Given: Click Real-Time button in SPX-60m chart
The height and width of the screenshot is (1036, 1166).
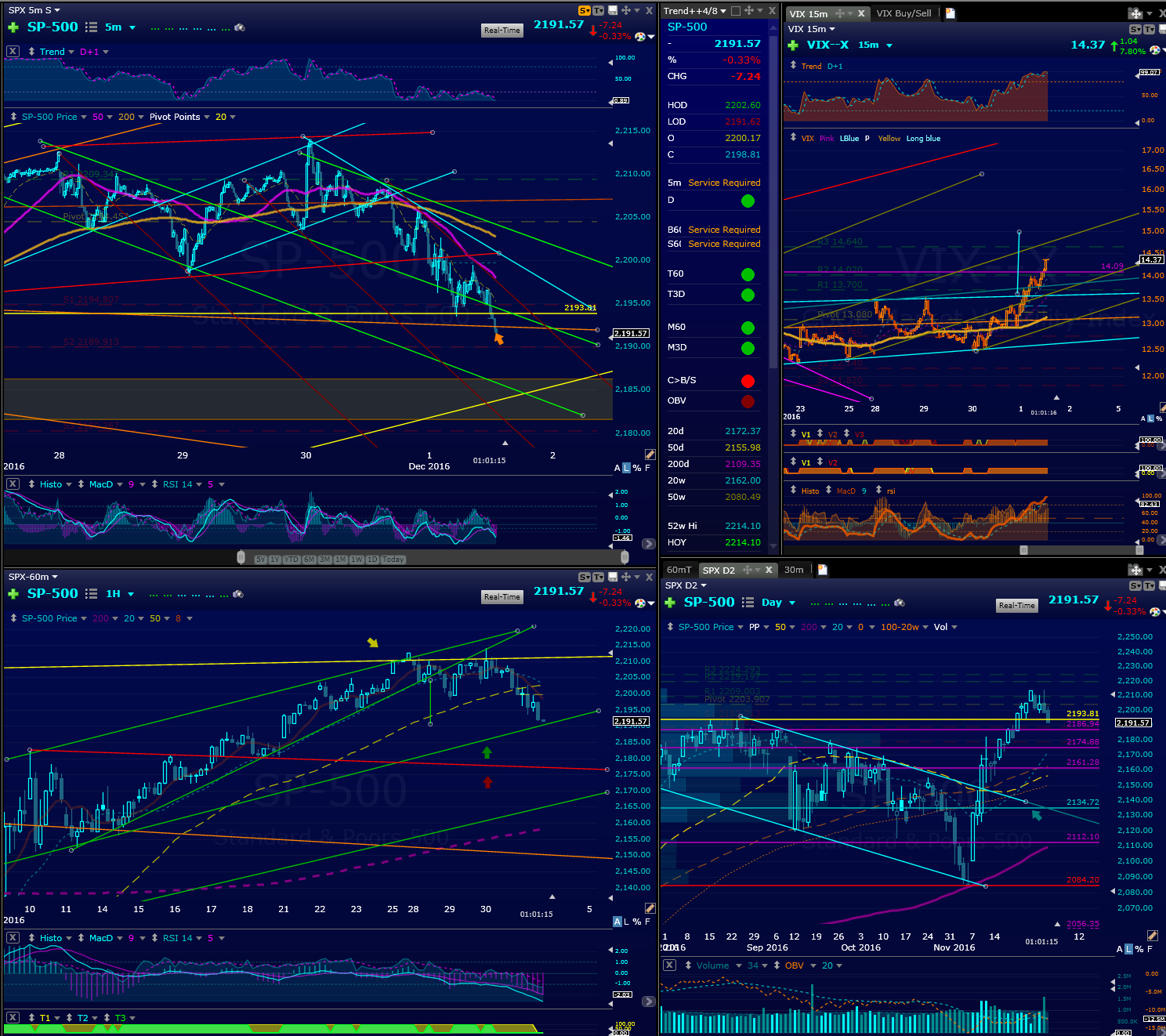Looking at the screenshot, I should (x=502, y=596).
